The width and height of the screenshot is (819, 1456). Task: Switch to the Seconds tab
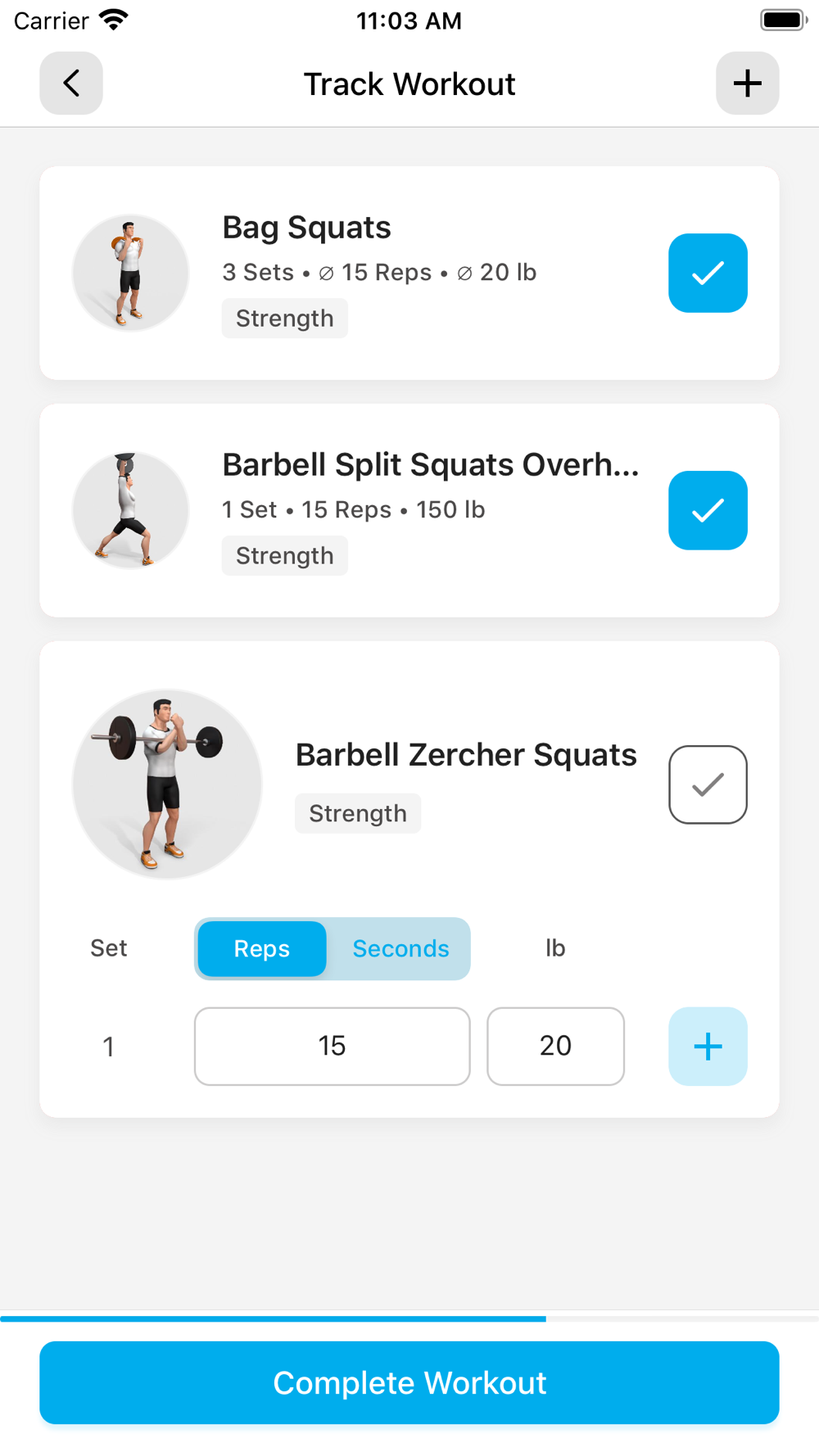click(400, 948)
